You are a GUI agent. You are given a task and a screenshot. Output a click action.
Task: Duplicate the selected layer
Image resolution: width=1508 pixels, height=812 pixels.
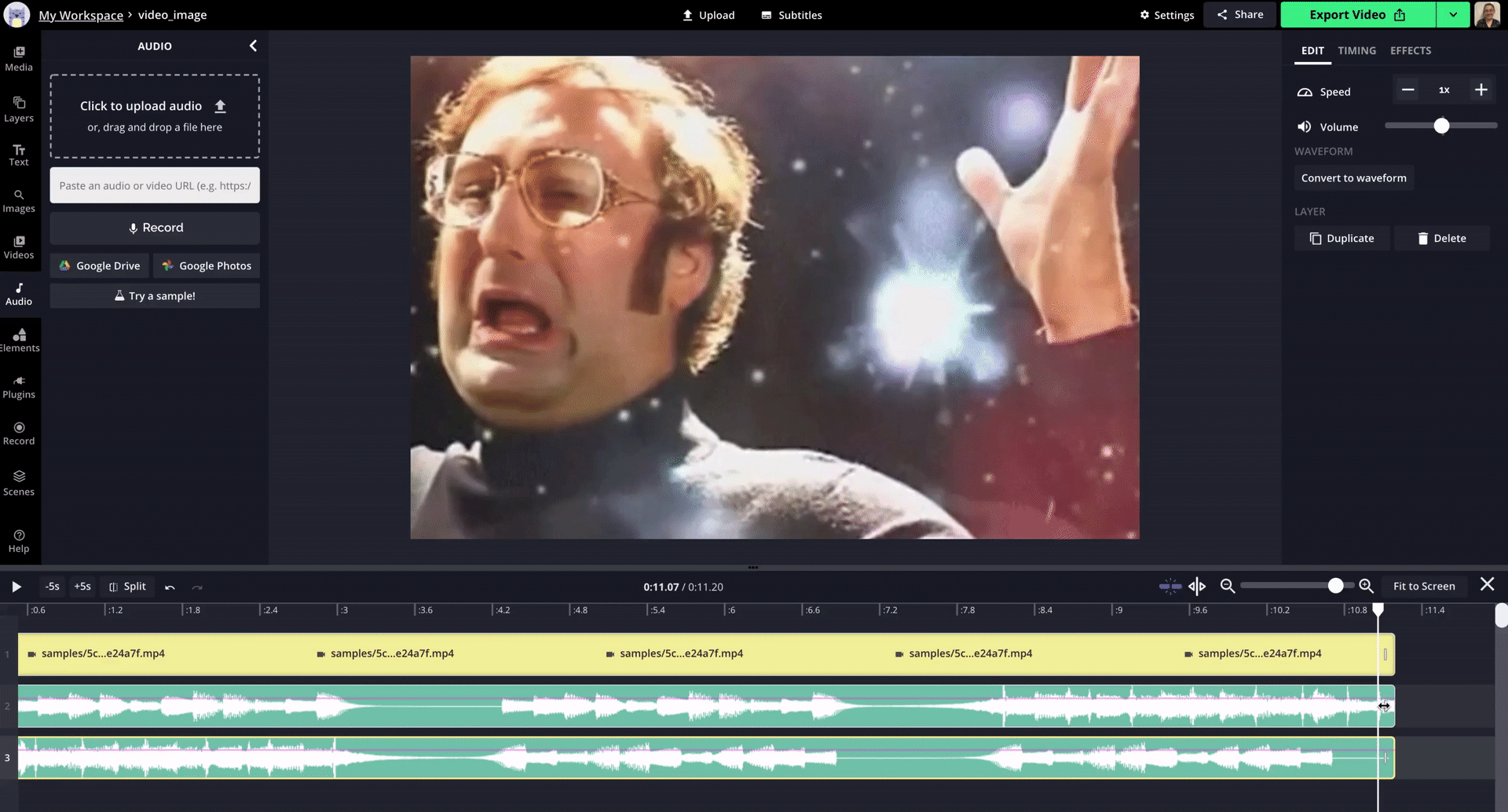click(1342, 239)
